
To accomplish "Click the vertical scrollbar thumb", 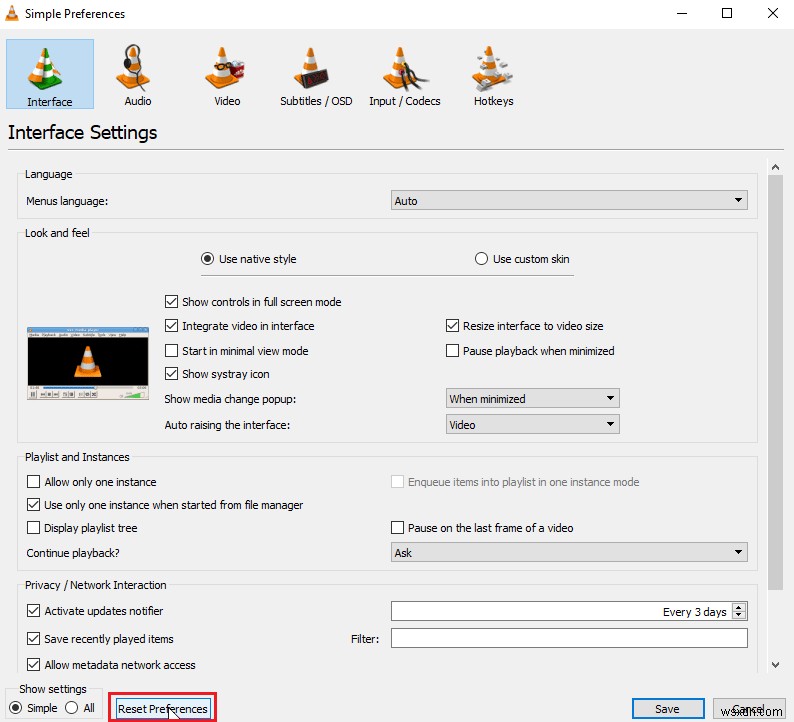I will point(775,382).
